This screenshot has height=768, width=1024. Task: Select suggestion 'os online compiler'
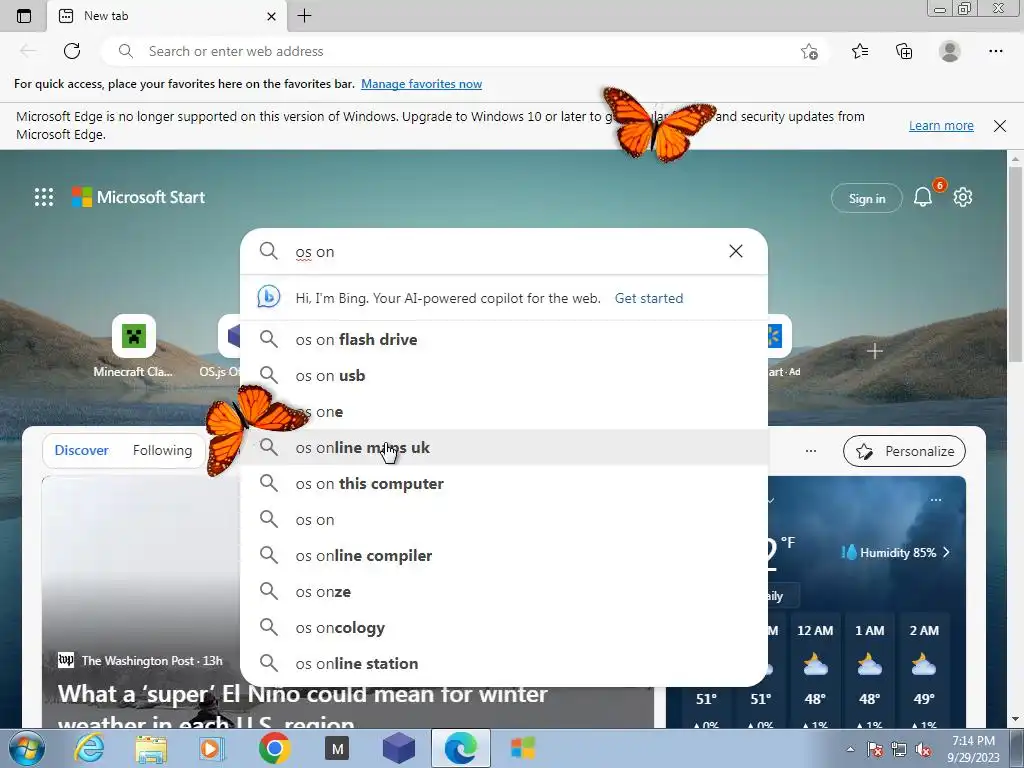(504, 555)
